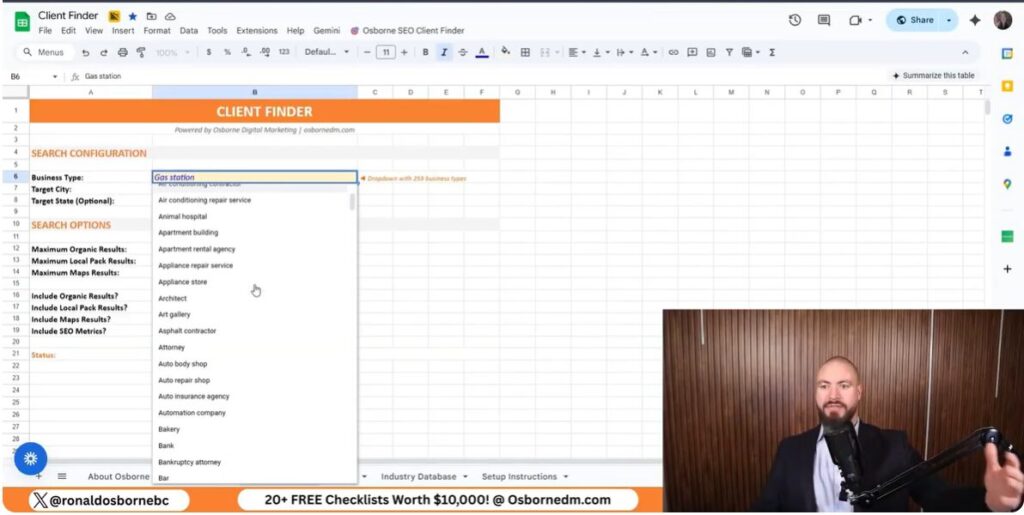Image resolution: width=1024 pixels, height=515 pixels.
Task: Open the filter views dropdown
Action: (750, 52)
